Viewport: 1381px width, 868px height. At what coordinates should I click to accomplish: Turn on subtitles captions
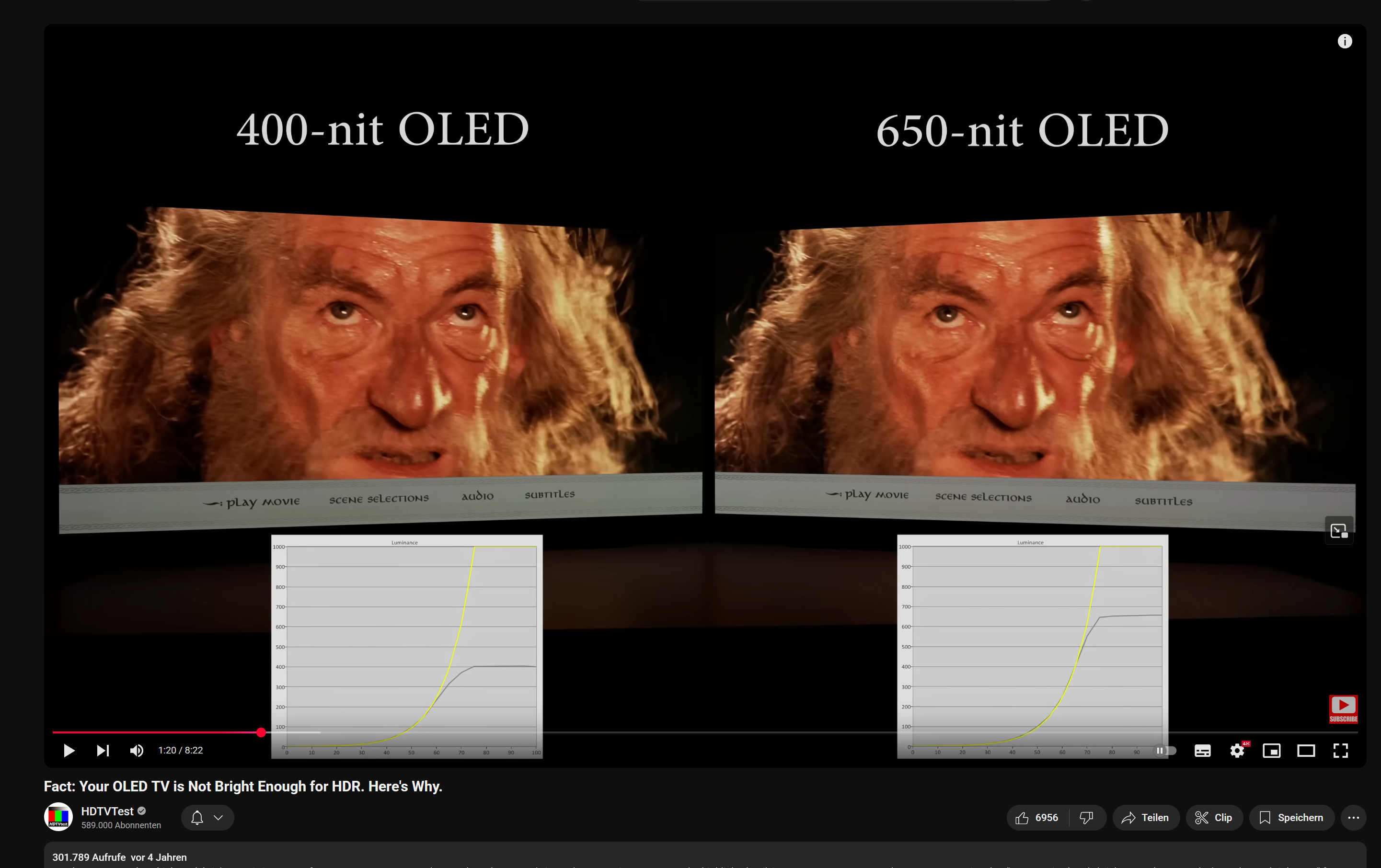pyautogui.click(x=1202, y=751)
